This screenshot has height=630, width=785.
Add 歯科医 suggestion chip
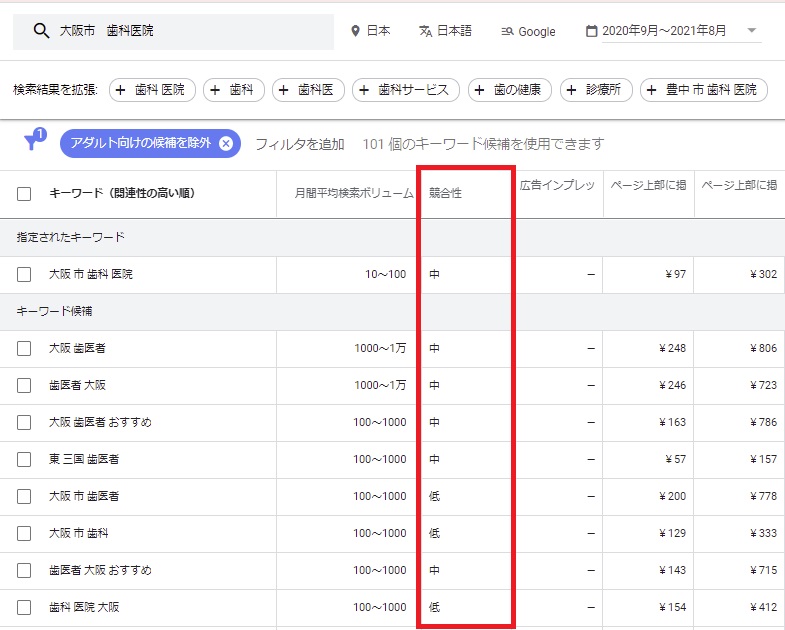pos(308,90)
